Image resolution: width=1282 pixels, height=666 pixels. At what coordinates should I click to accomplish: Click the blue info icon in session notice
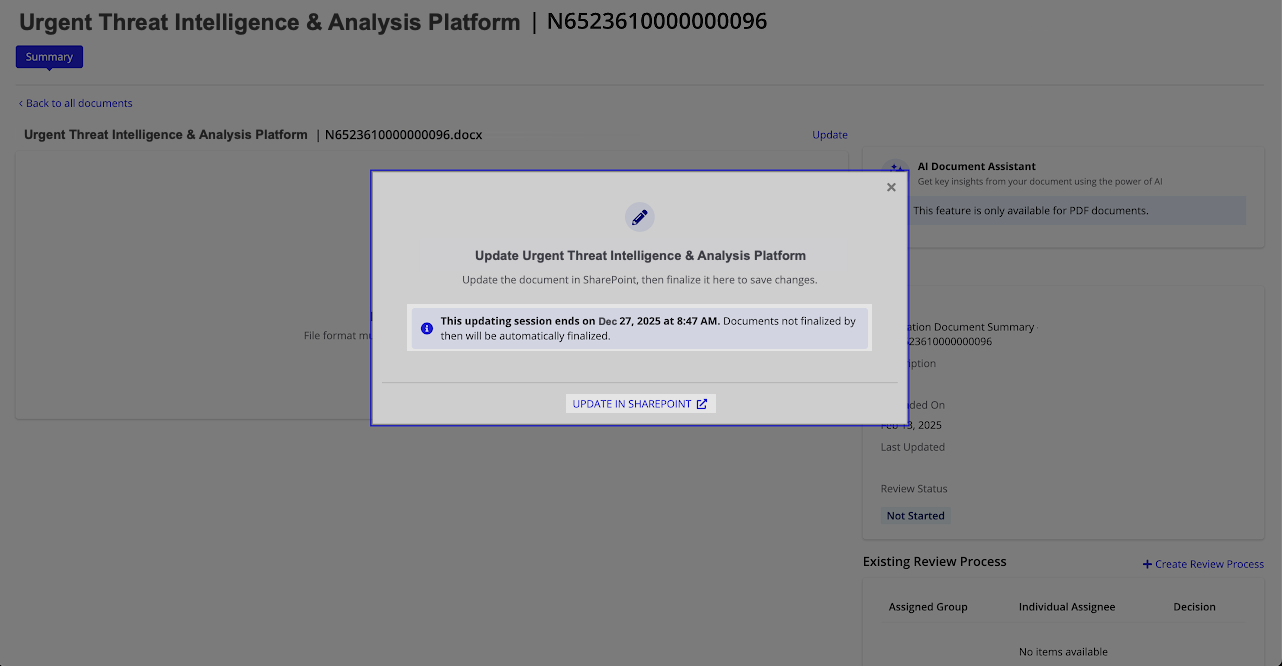pyautogui.click(x=427, y=328)
